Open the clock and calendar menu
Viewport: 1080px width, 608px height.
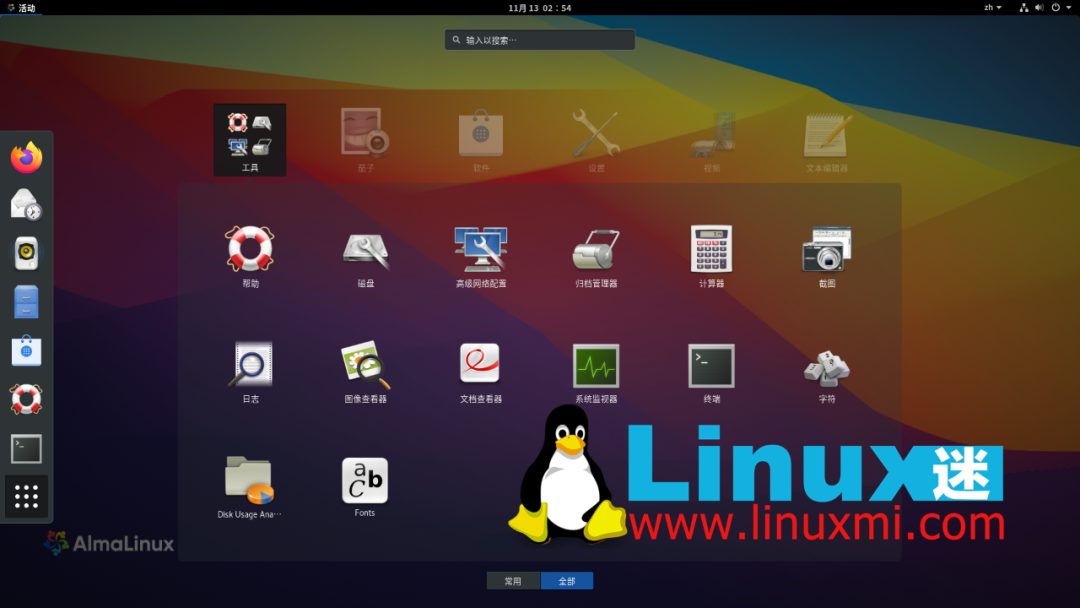(x=540, y=8)
